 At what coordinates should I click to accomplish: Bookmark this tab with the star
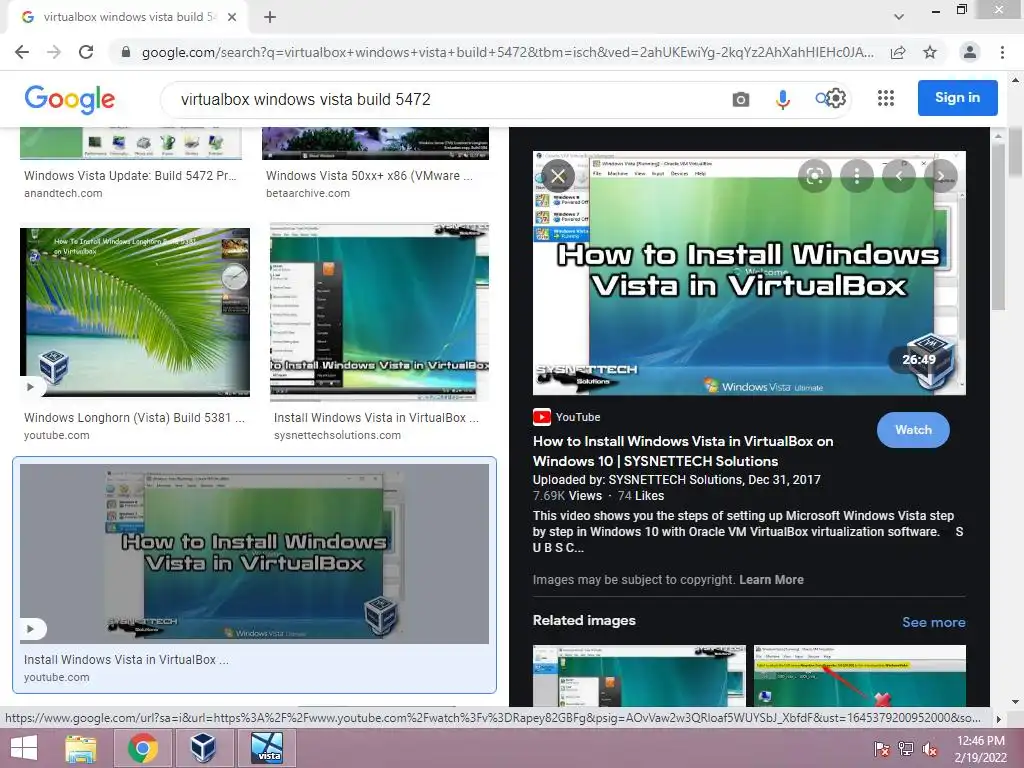(x=930, y=52)
